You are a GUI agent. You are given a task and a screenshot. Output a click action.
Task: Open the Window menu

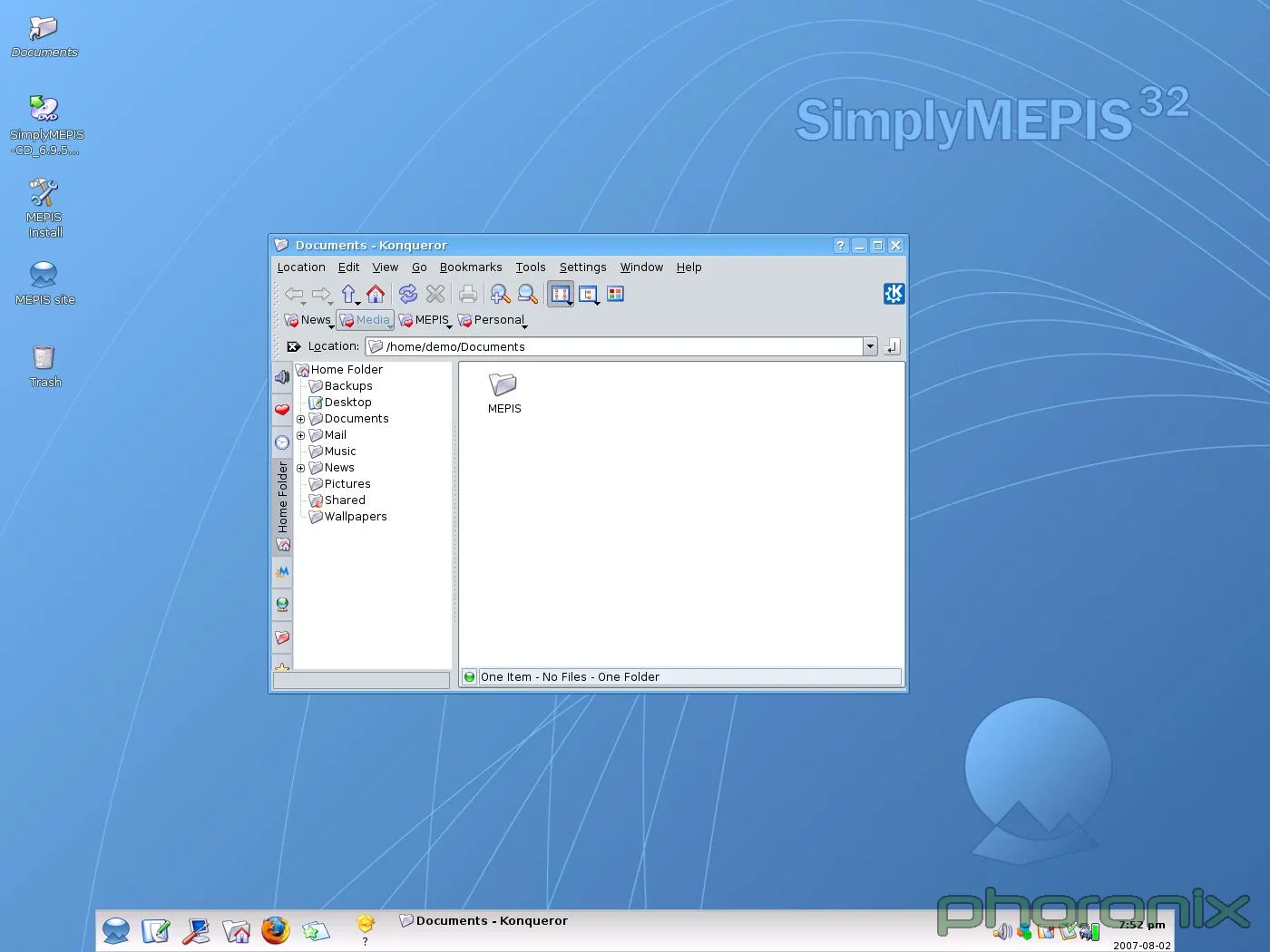641,267
